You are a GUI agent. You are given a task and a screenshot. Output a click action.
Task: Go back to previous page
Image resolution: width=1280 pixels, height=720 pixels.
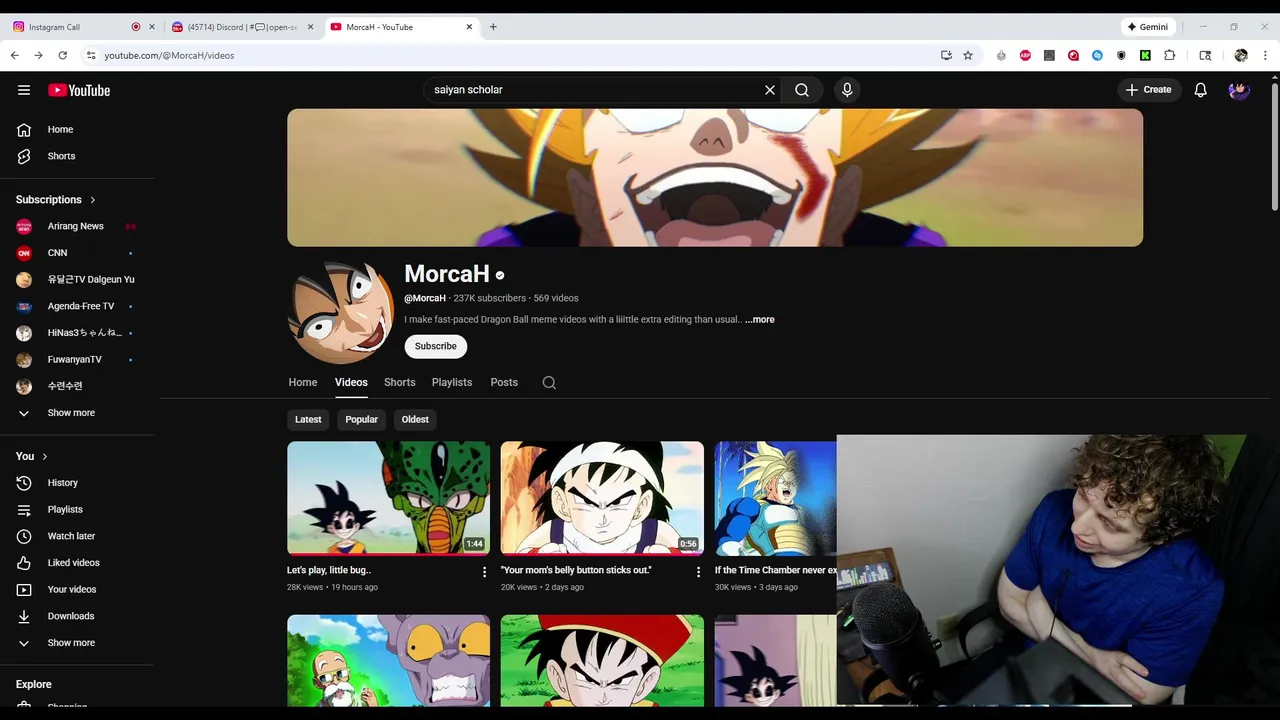(15, 55)
